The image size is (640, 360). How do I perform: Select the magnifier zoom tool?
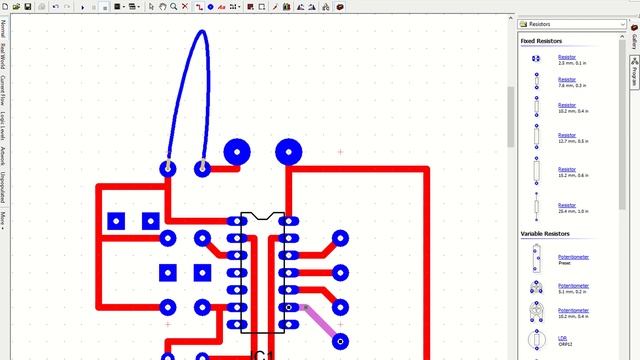click(173, 7)
